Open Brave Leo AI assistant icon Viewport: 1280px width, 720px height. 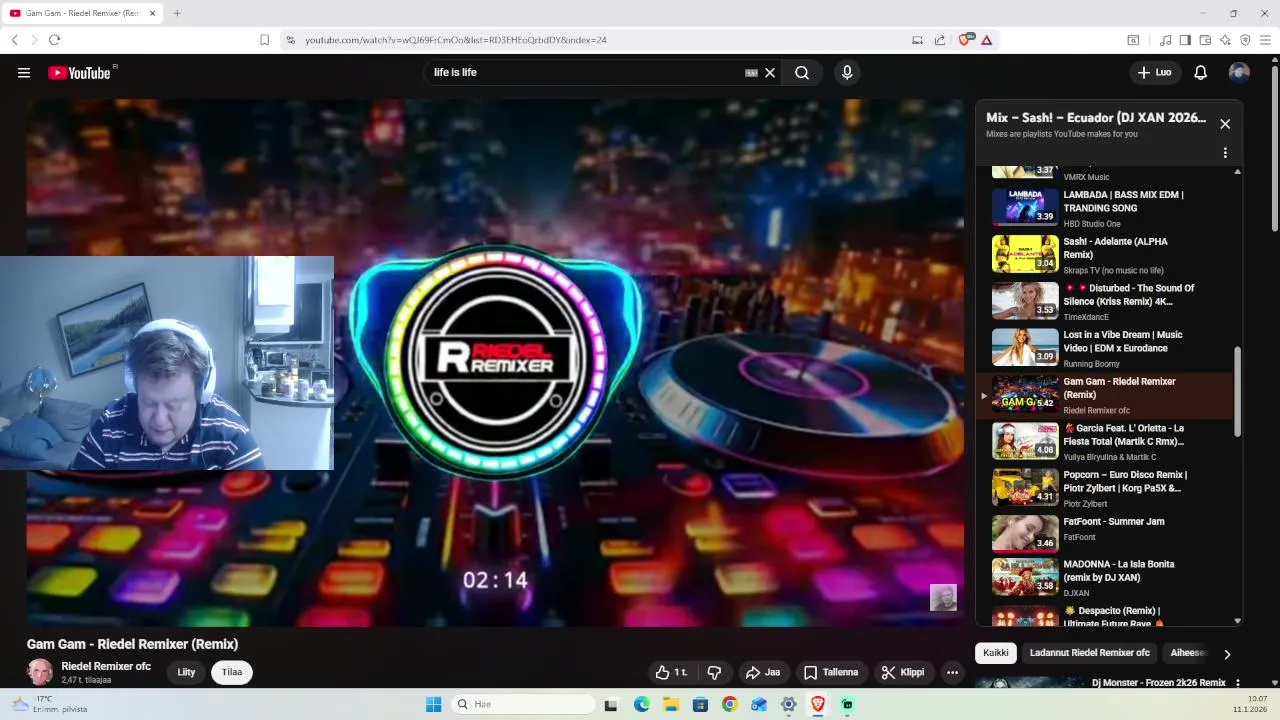[1225, 40]
